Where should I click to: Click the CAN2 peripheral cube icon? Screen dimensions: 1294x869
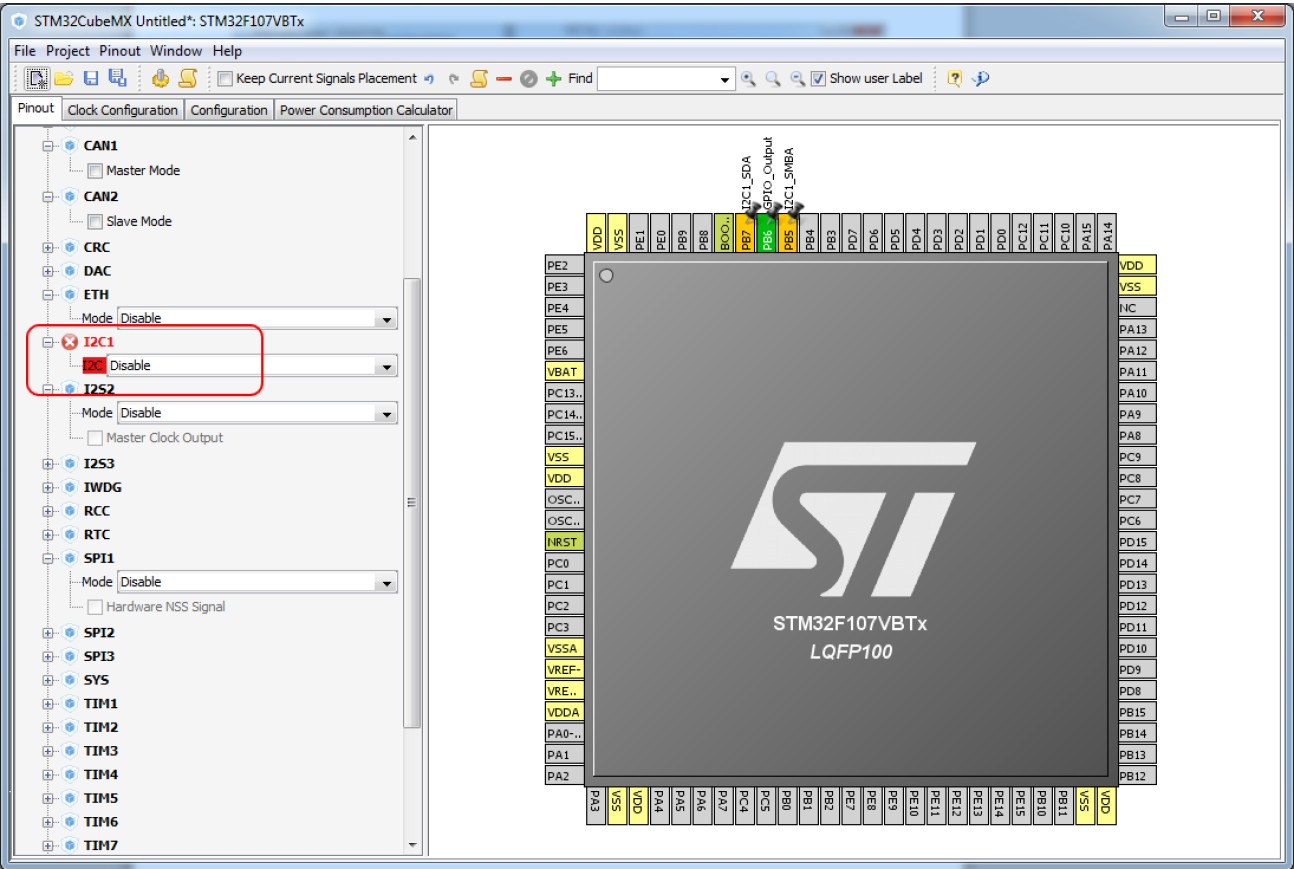click(x=70, y=197)
